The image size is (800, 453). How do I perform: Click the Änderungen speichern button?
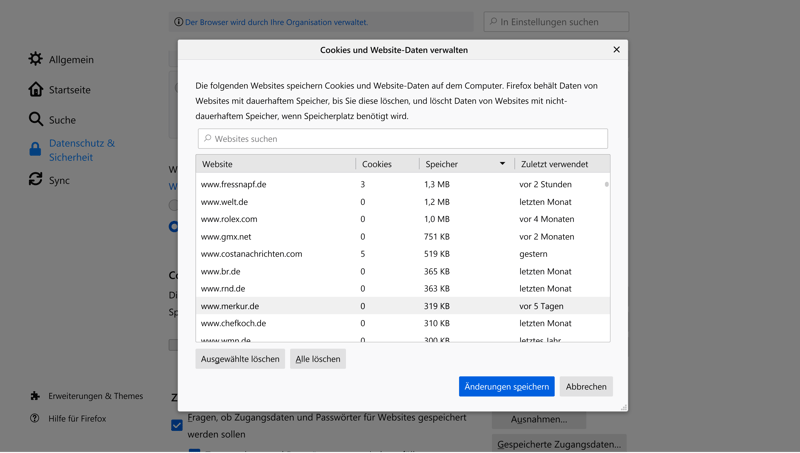[x=506, y=386]
